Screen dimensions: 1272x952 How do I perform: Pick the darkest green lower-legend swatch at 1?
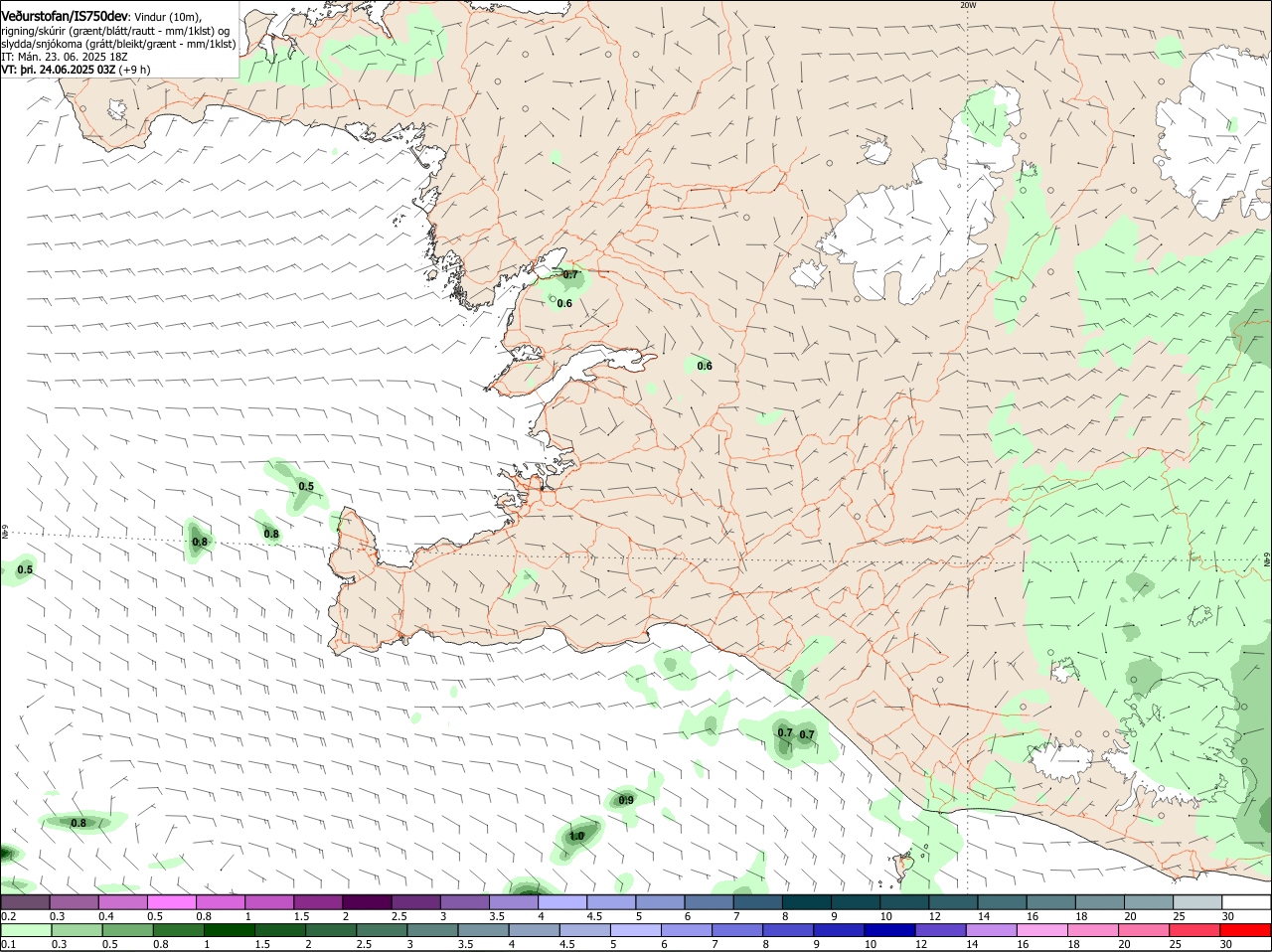click(x=228, y=930)
